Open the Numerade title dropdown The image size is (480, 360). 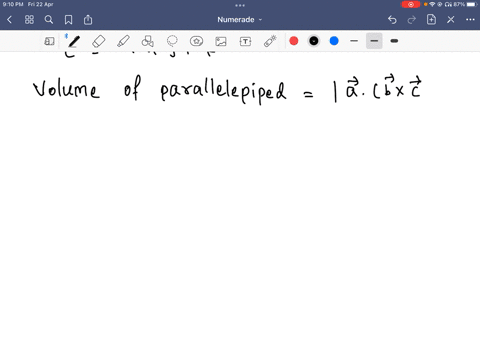tap(240, 20)
